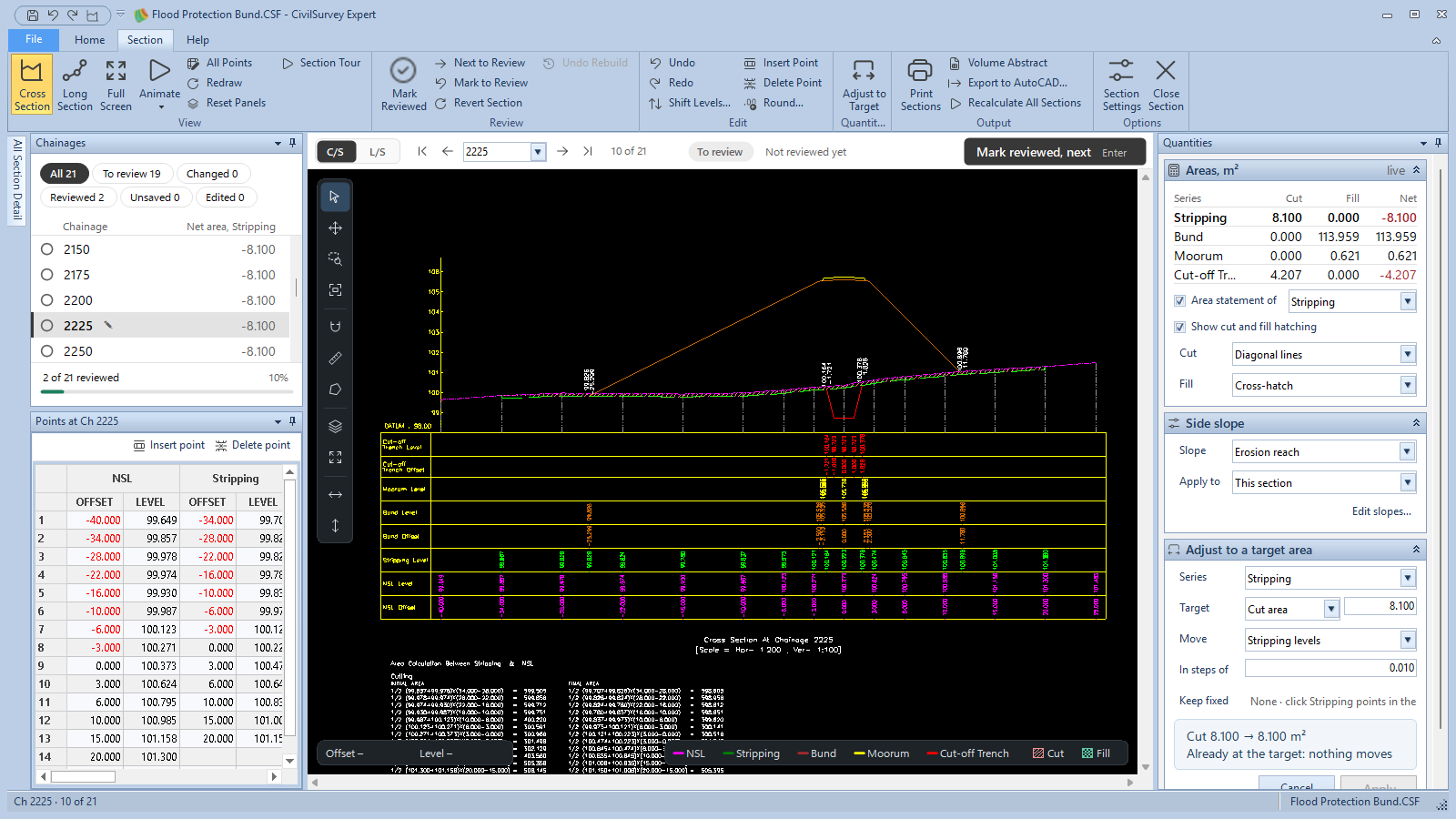Click Insert point in Points panel
The width and height of the screenshot is (1456, 819).
tap(169, 445)
